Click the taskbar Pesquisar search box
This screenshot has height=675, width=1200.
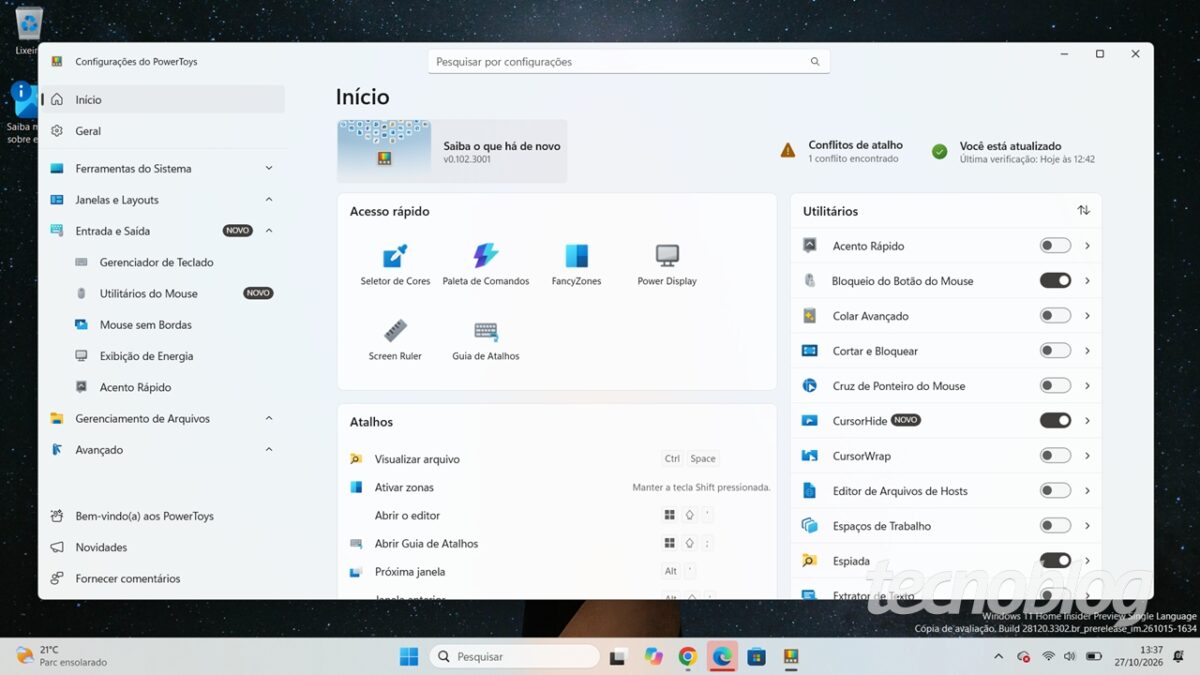click(x=515, y=656)
